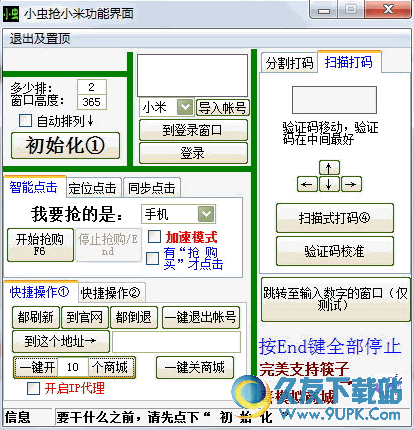Click the address input field beside 到这个地址
414x430 pixels.
click(176, 342)
